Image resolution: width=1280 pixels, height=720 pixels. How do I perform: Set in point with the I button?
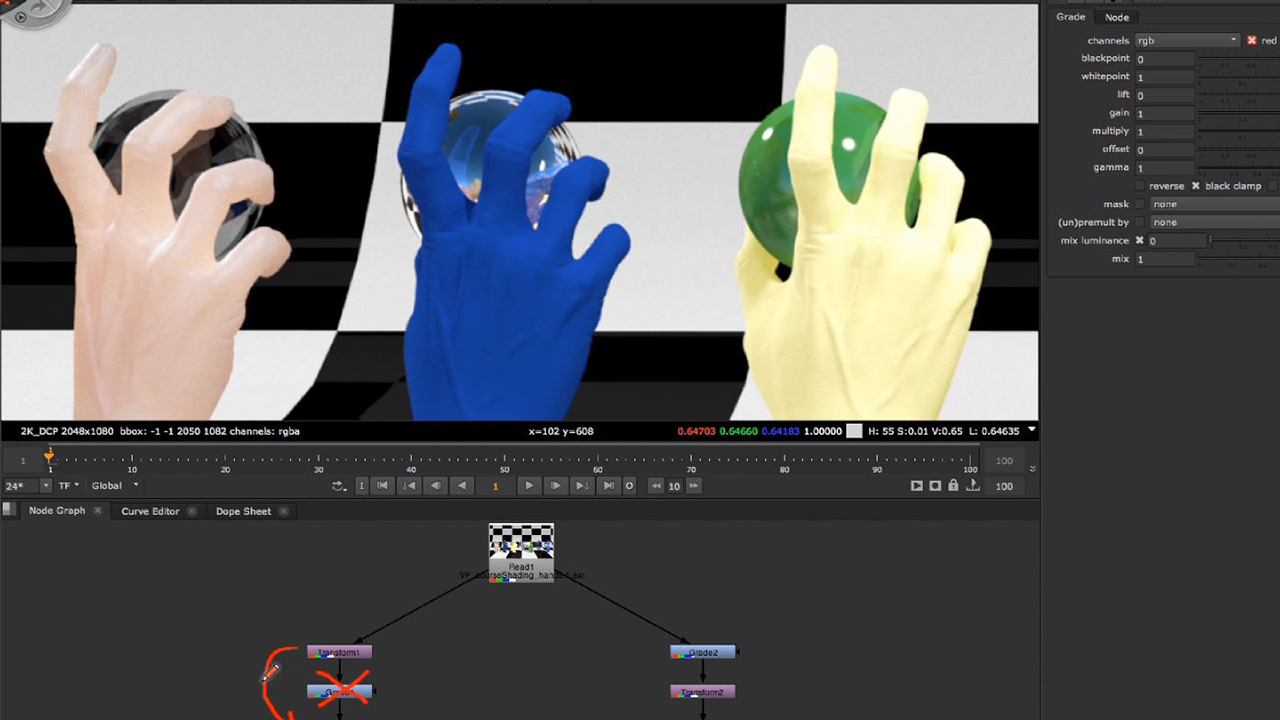point(361,486)
